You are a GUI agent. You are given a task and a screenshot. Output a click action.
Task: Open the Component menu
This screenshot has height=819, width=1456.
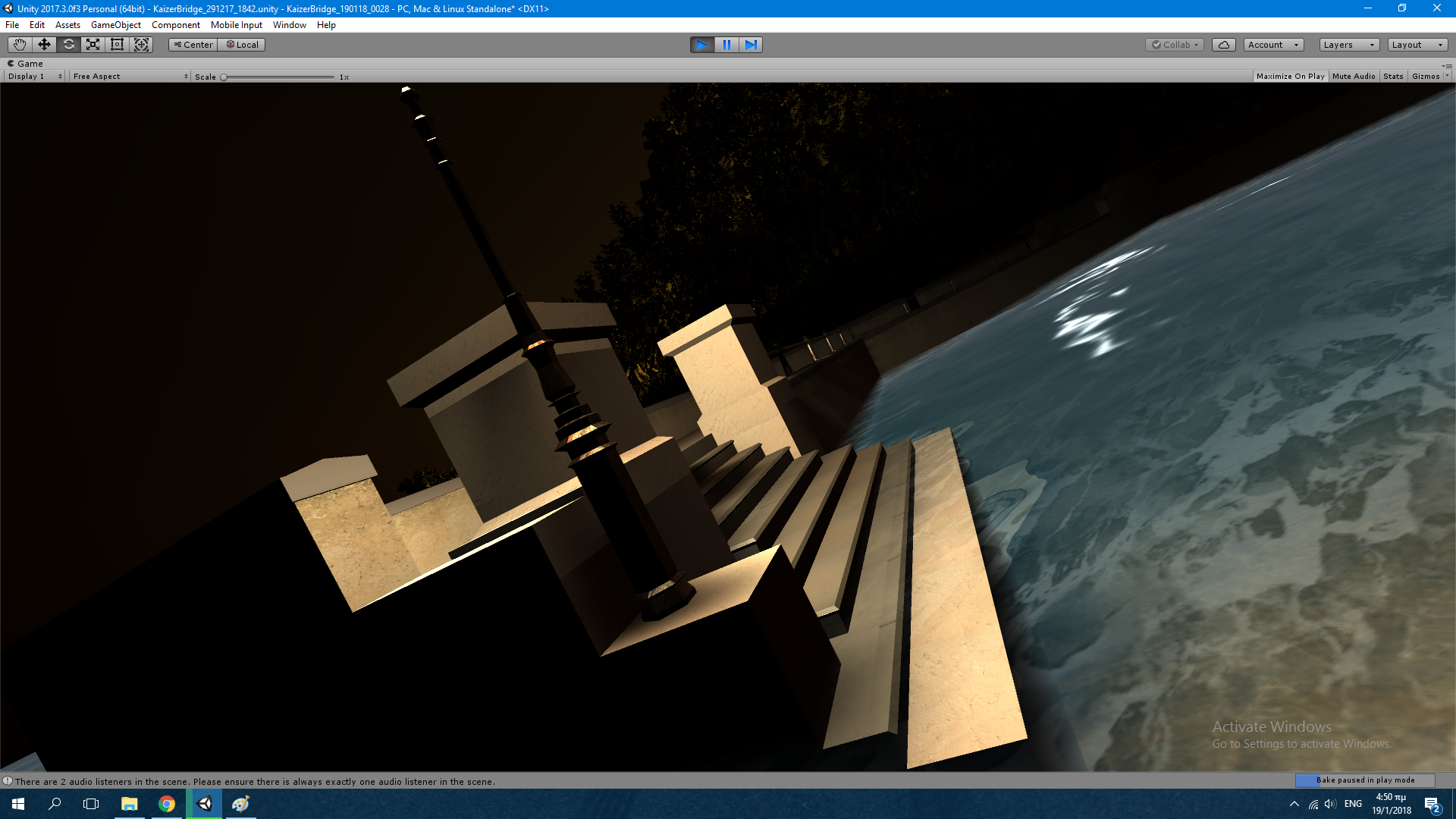175,25
